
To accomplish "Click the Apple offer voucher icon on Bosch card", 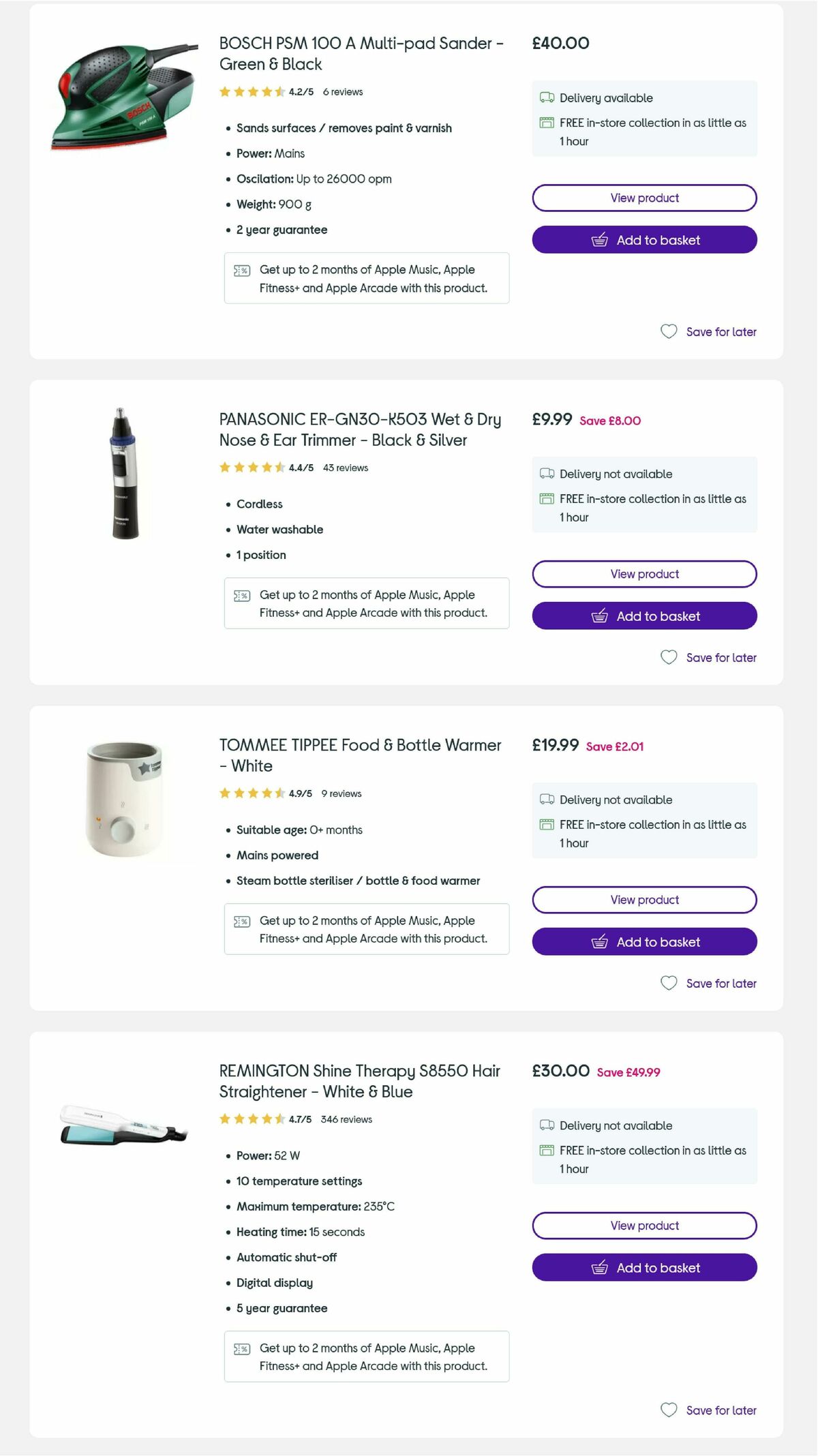I will click(241, 271).
